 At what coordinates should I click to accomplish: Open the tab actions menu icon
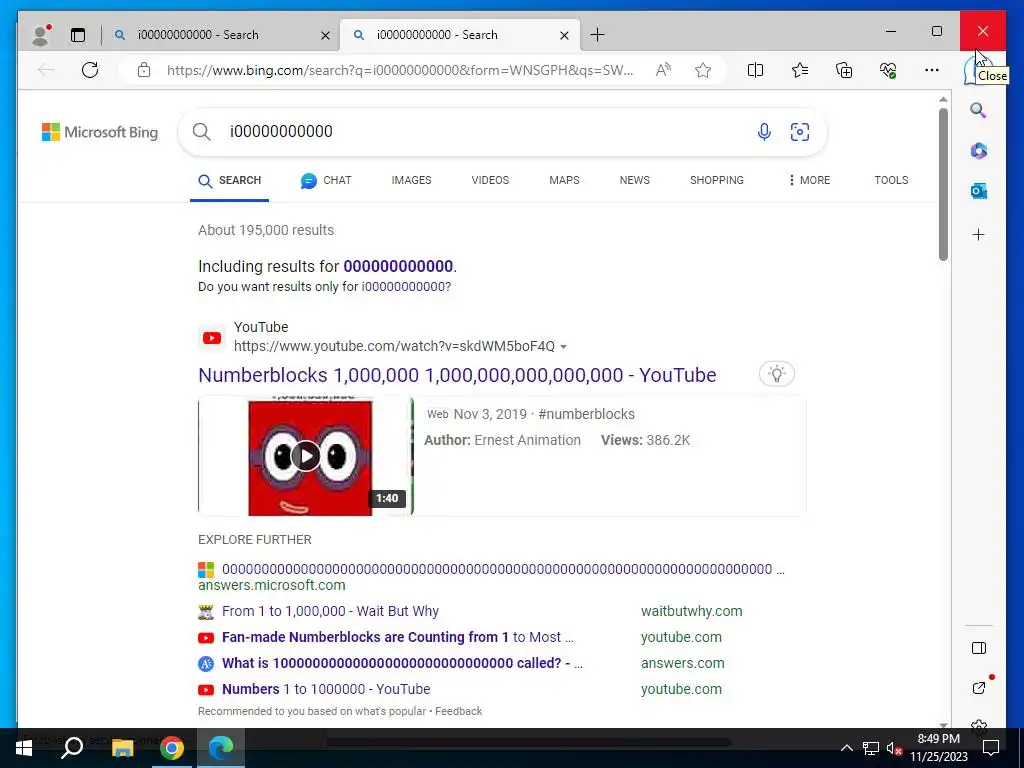78,35
